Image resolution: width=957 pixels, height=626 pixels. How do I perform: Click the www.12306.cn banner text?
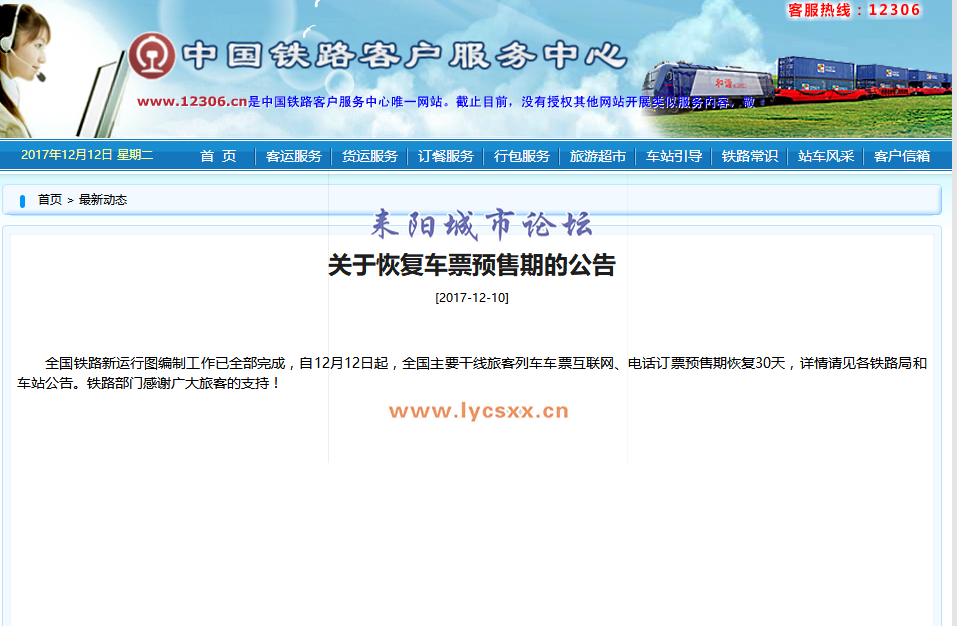click(x=192, y=101)
